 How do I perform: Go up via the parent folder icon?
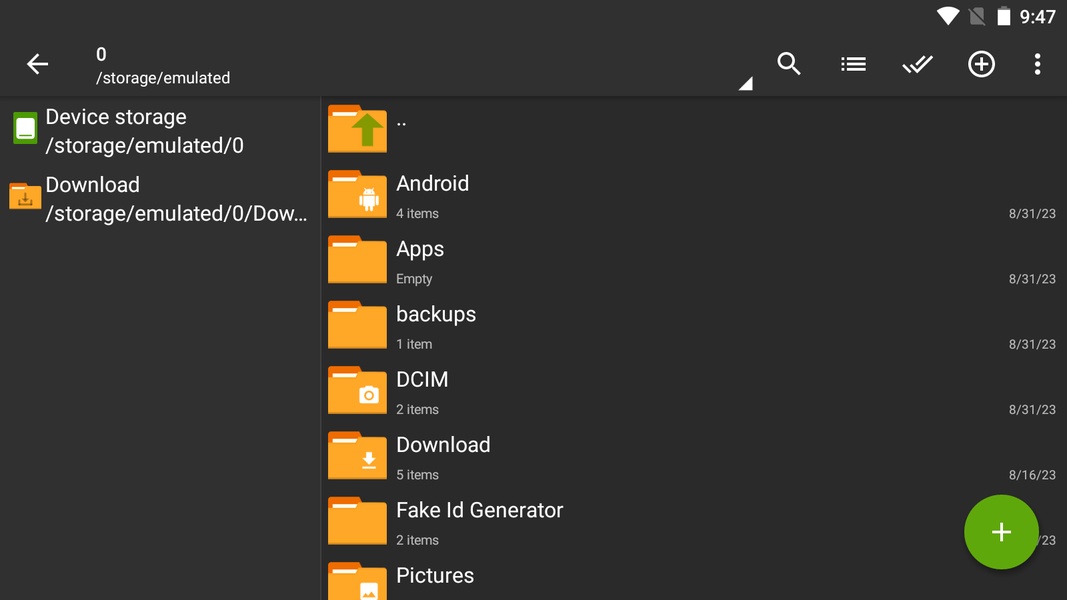coord(357,129)
